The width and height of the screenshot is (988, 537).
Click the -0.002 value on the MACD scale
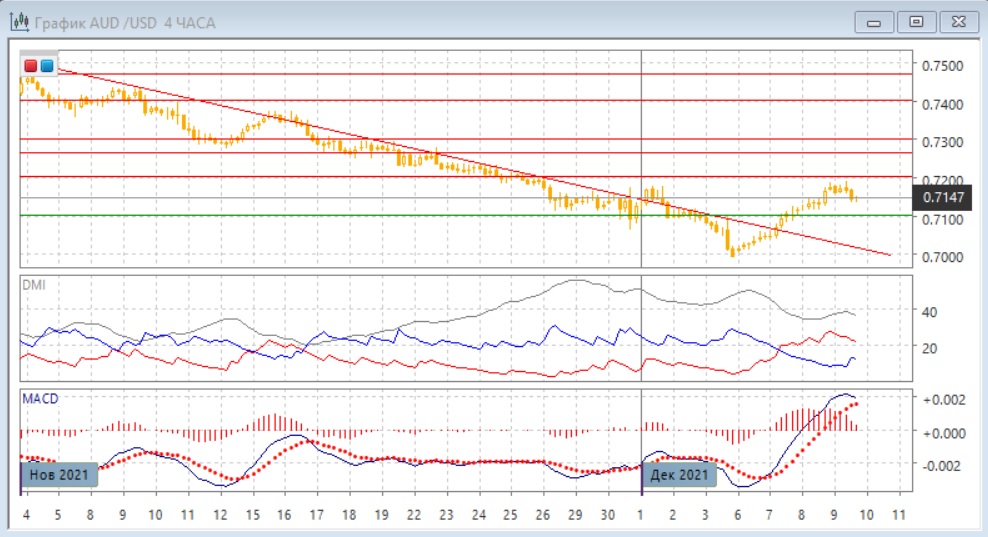(943, 465)
